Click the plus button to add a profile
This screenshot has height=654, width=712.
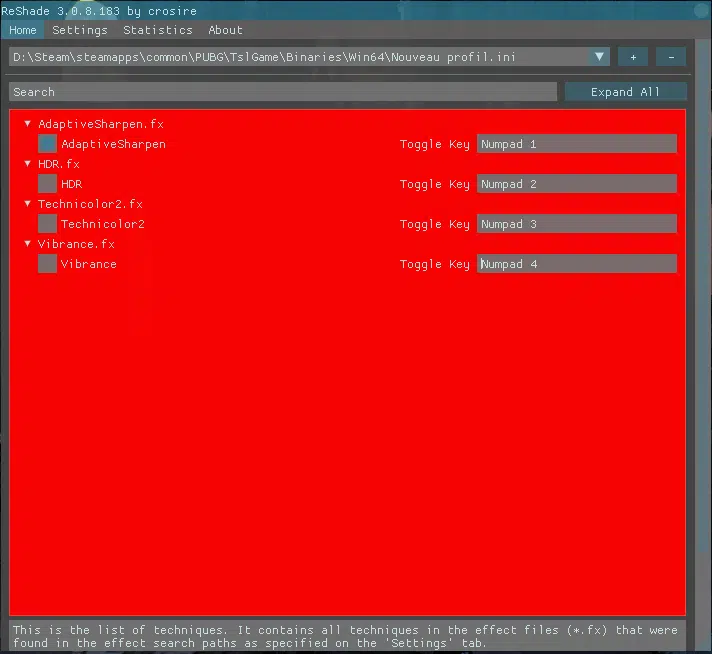(633, 57)
